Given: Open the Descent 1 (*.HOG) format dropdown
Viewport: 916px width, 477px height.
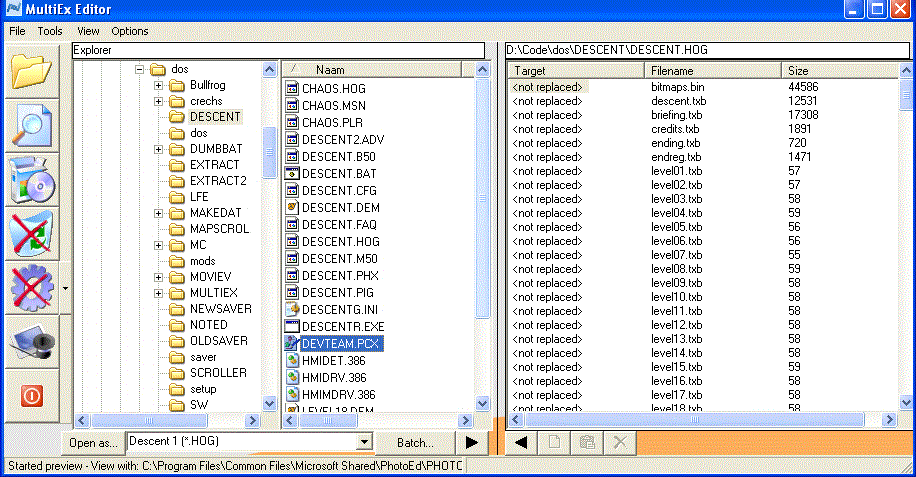Looking at the screenshot, I should (364, 441).
